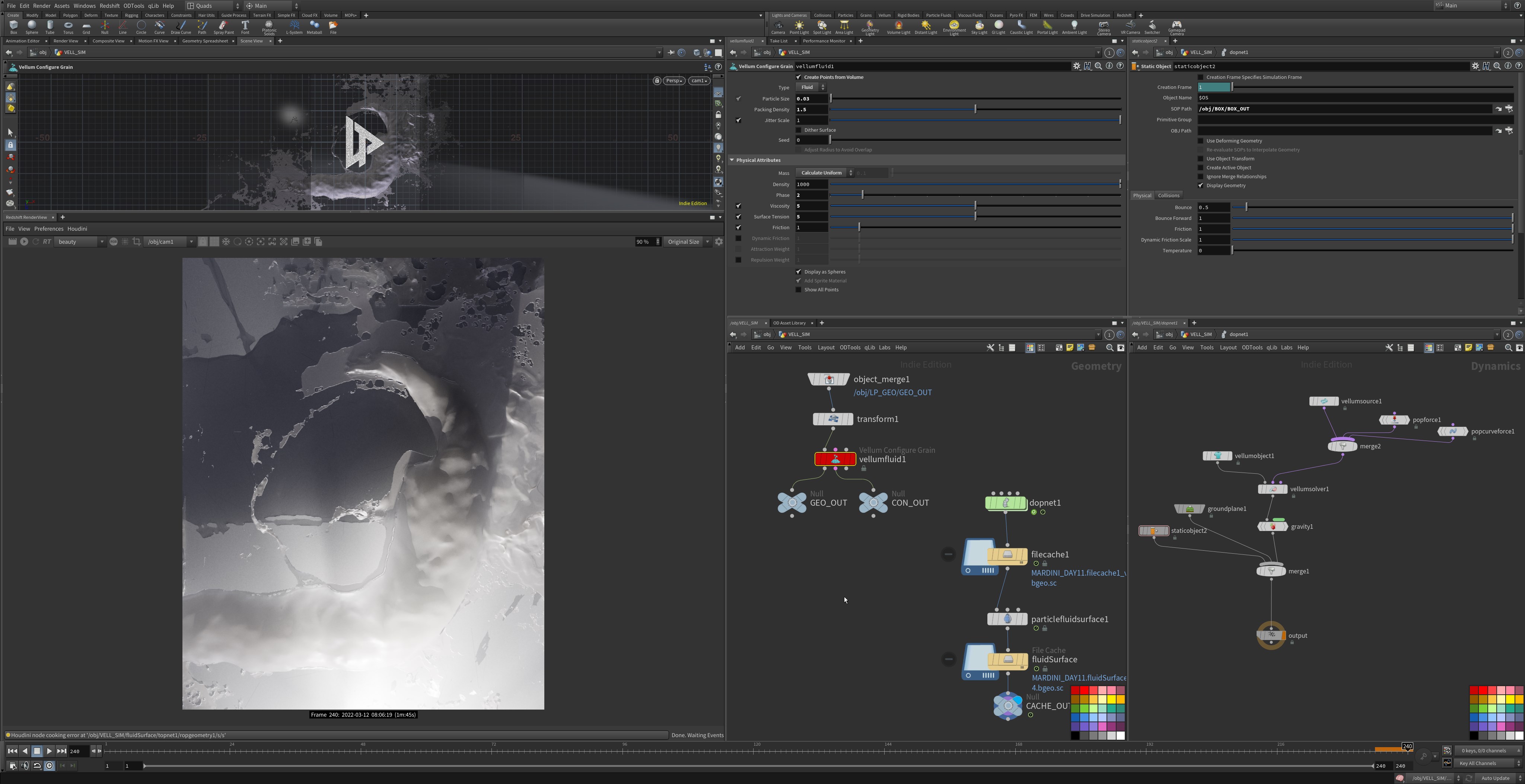The height and width of the screenshot is (784, 1525).
Task: Select the Metaball shelf tool
Action: 314,27
